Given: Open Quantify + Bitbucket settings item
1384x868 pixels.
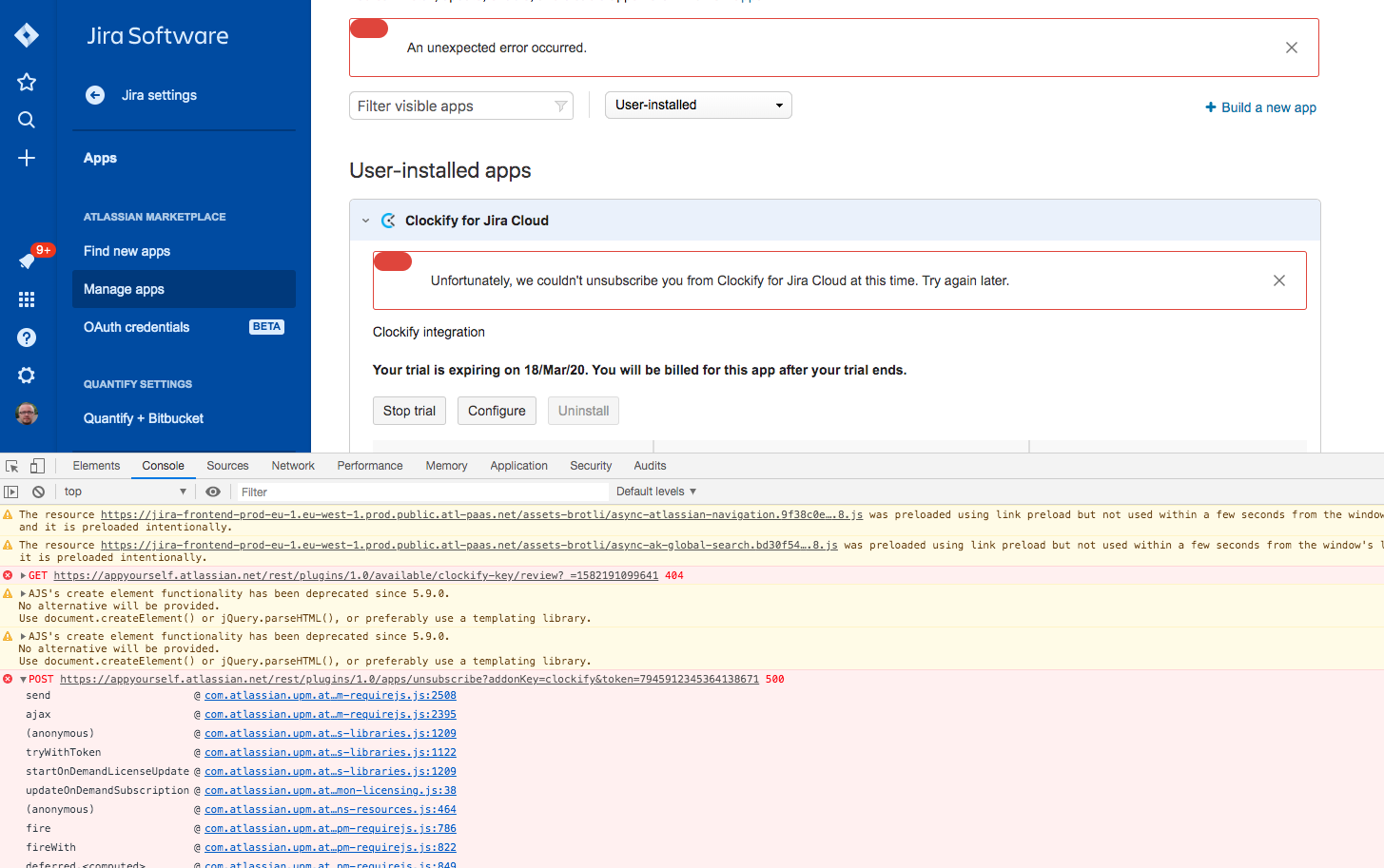Looking at the screenshot, I should pos(143,418).
